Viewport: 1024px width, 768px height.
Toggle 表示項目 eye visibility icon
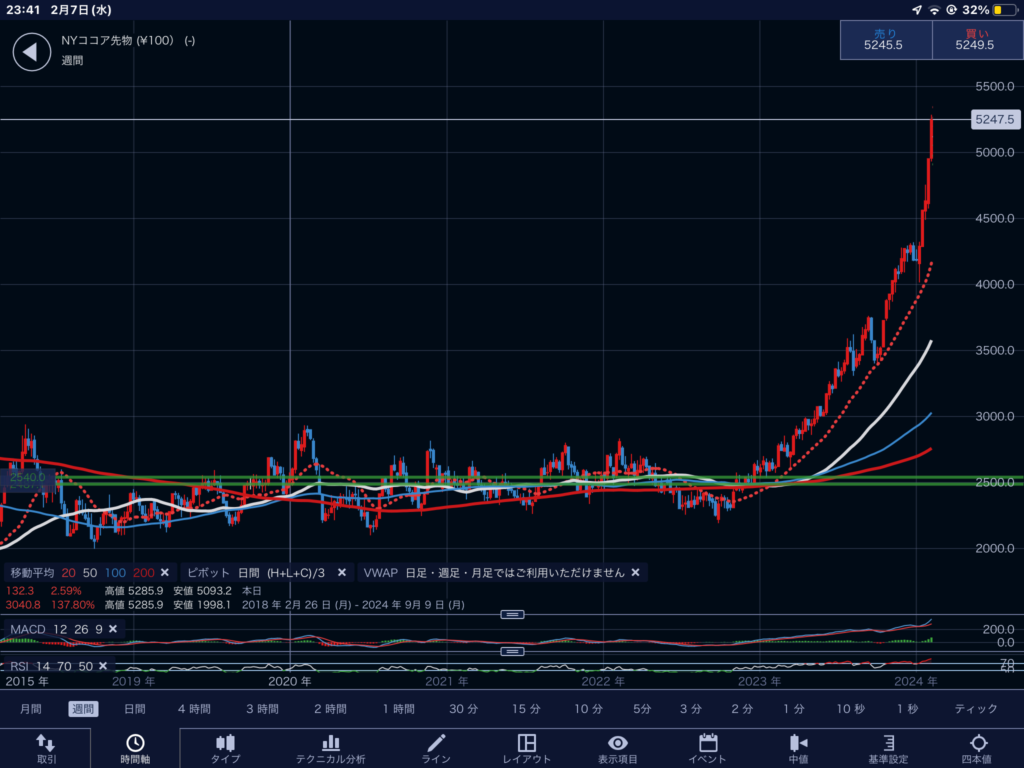[x=619, y=743]
